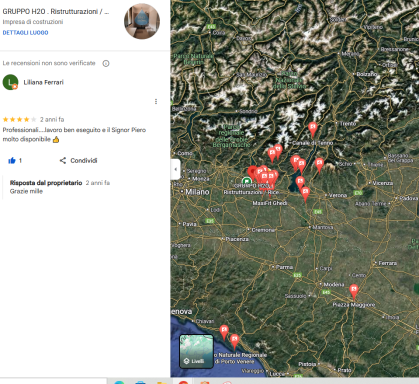Click the MaxiFit Ghedi place label
This screenshot has width=419, height=384.
pyautogui.click(x=270, y=203)
